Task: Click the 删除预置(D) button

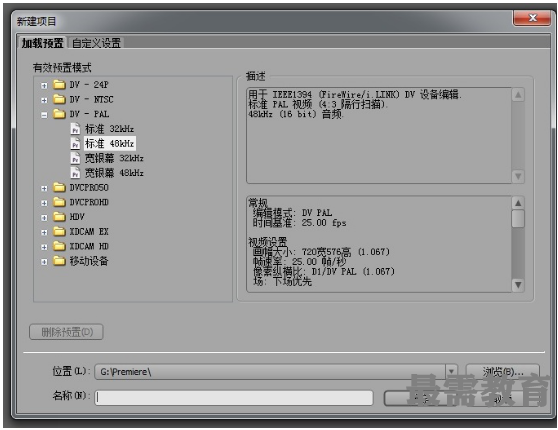Action: tap(67, 332)
